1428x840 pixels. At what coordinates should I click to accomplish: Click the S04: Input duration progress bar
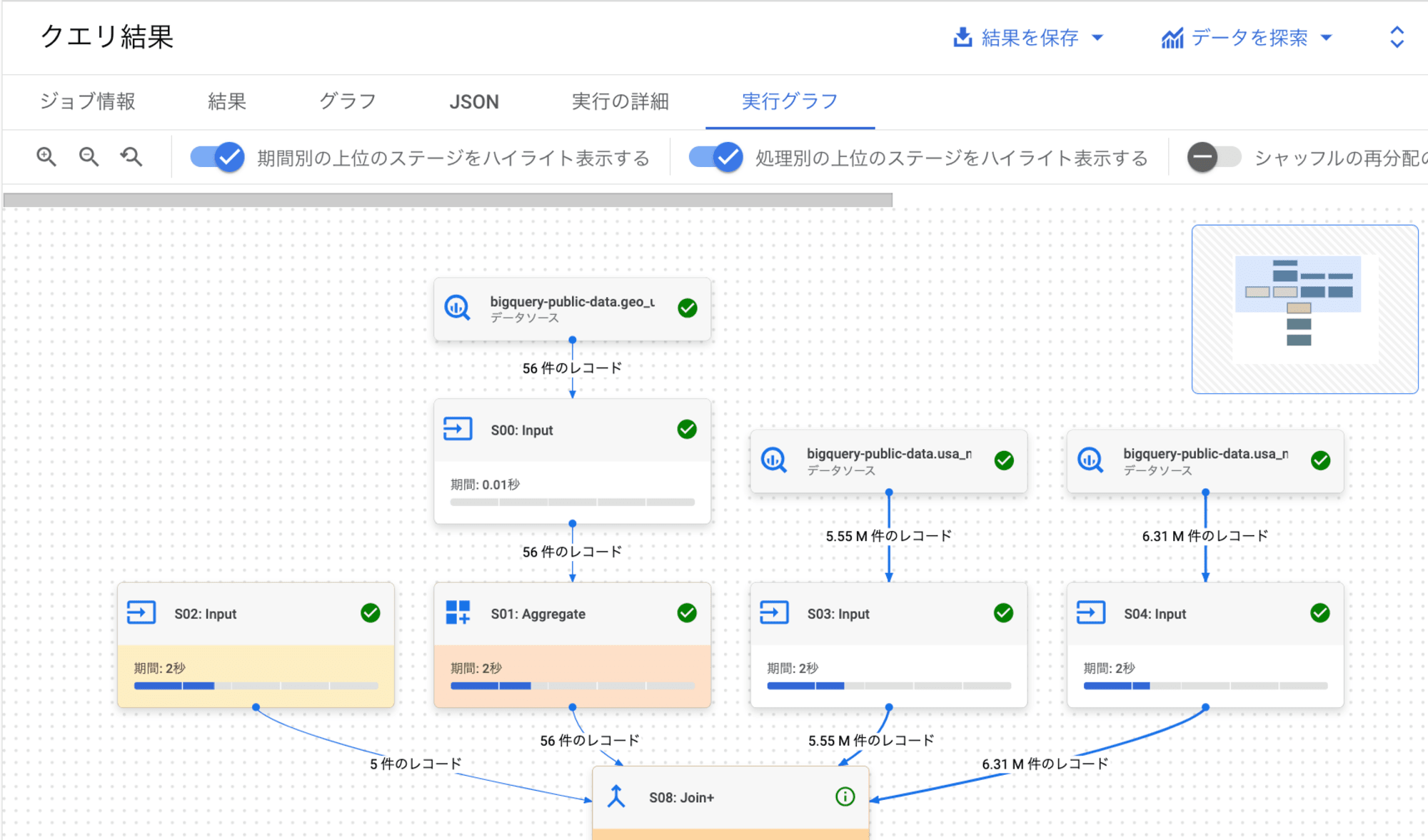(x=1206, y=686)
